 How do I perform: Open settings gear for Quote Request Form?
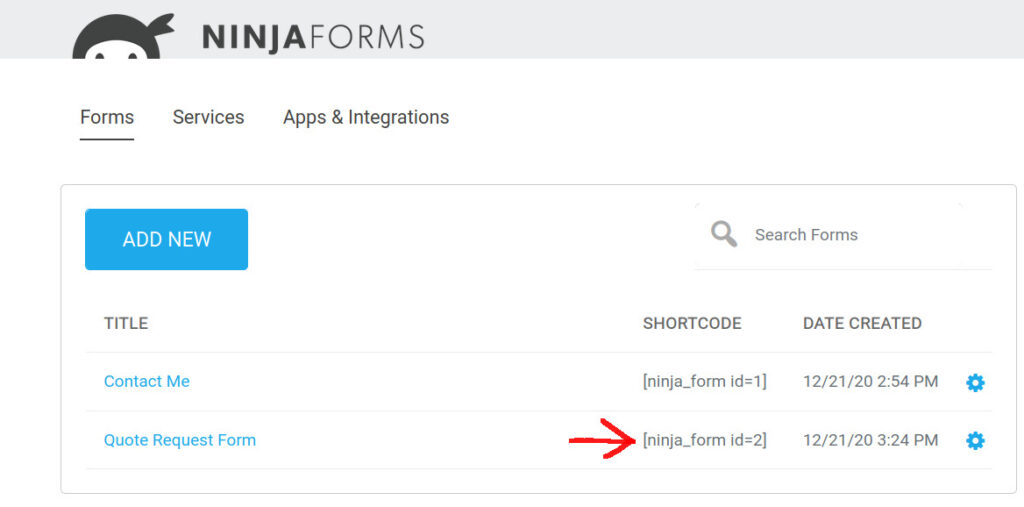(975, 442)
